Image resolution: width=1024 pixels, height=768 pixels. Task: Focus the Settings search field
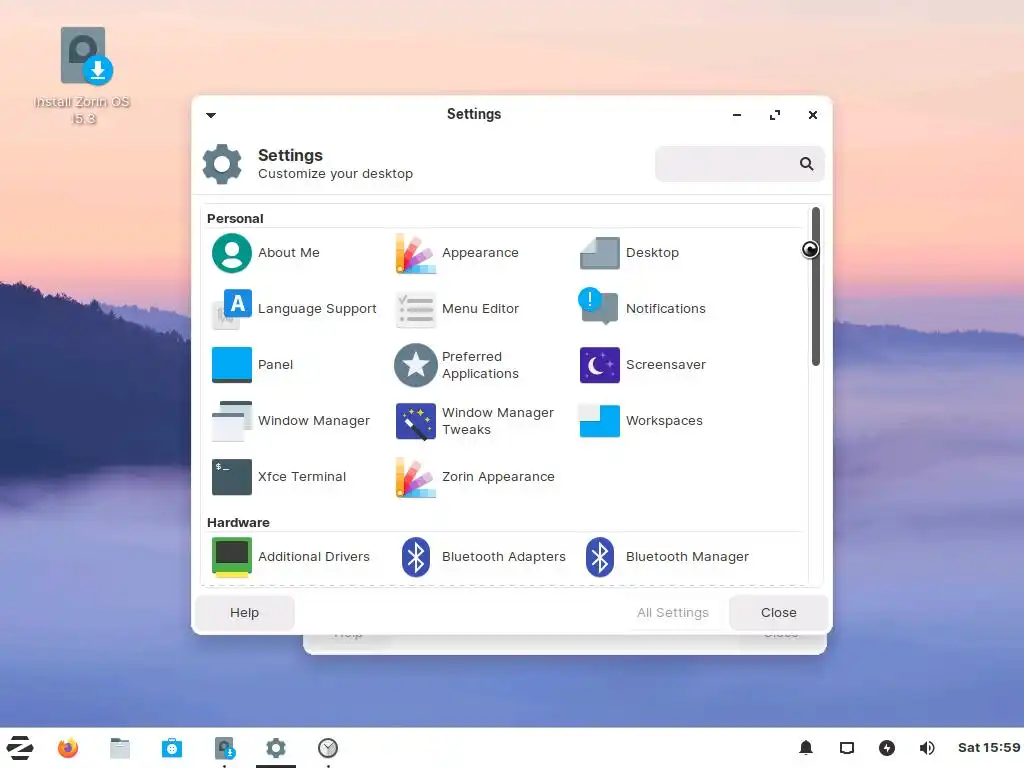click(739, 164)
